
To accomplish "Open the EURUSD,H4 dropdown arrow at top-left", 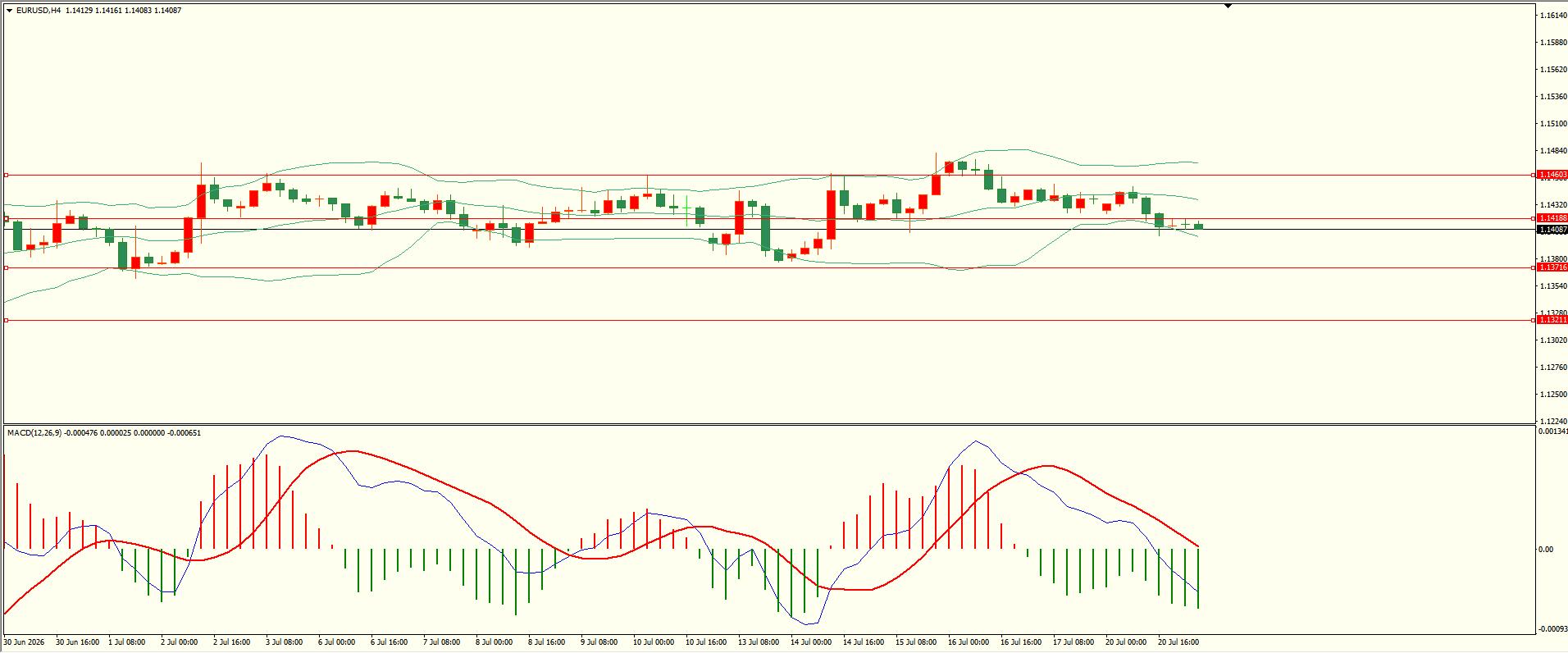I will [x=9, y=11].
